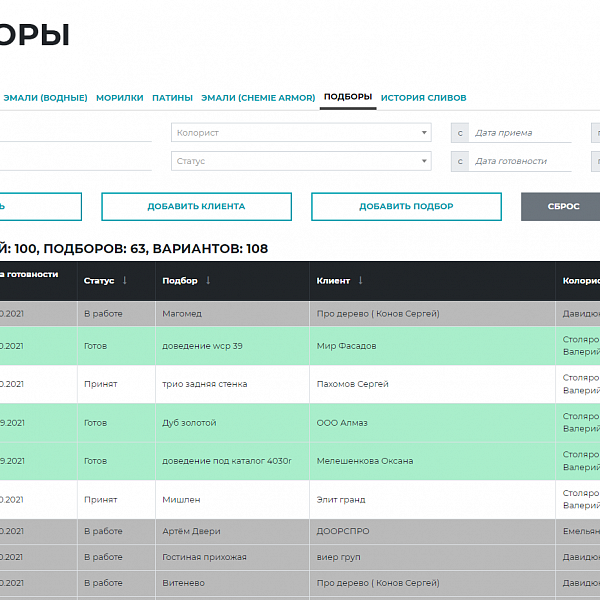Sort by Клиент using header arrow

pos(360,281)
